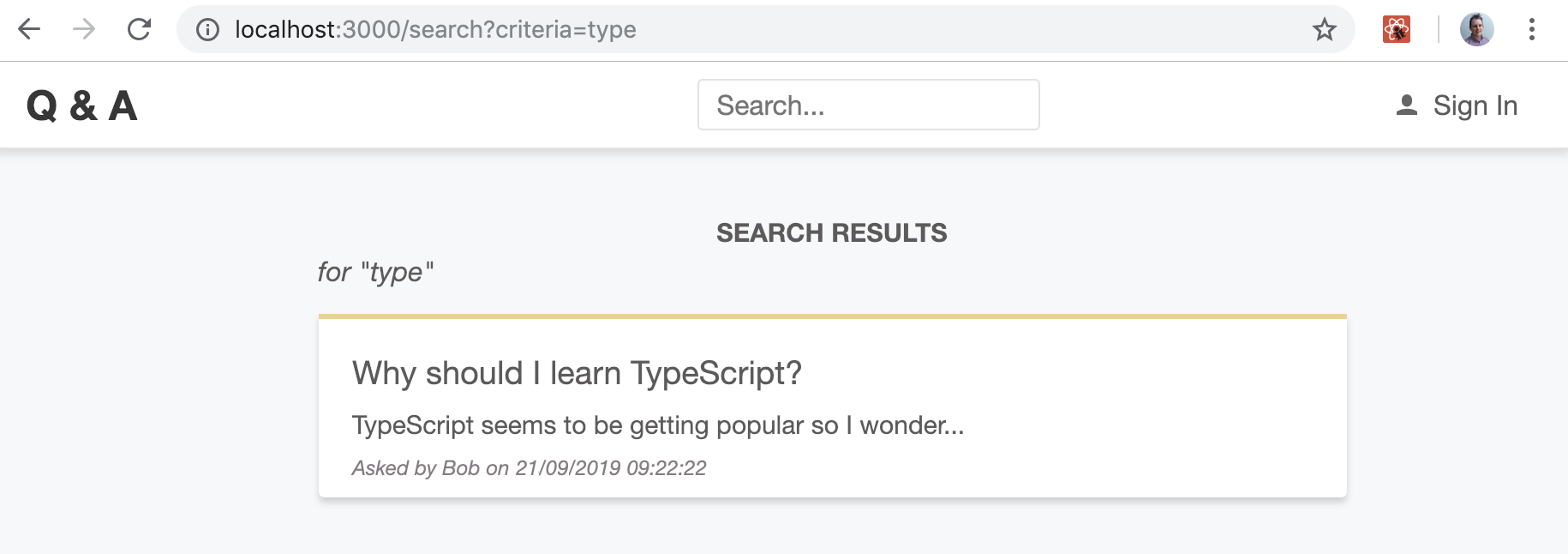Screen dimensions: 1568x554
Task: Click the "TypeScript seems to be getting popular" excerpt
Action: [657, 425]
